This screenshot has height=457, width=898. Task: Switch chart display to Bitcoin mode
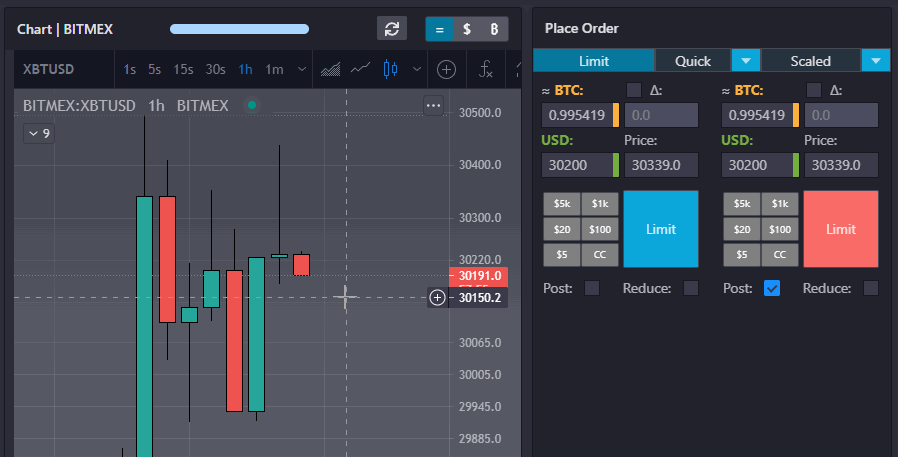pos(494,29)
